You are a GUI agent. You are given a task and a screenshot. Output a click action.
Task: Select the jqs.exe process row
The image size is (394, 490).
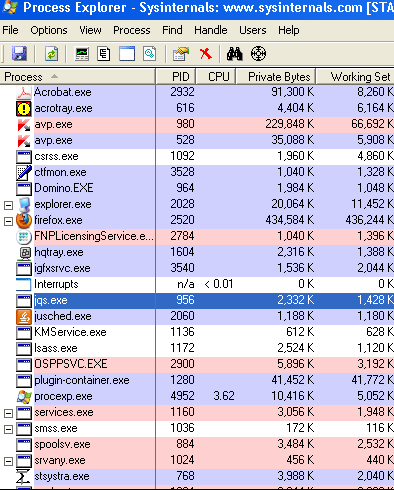[x=197, y=300]
